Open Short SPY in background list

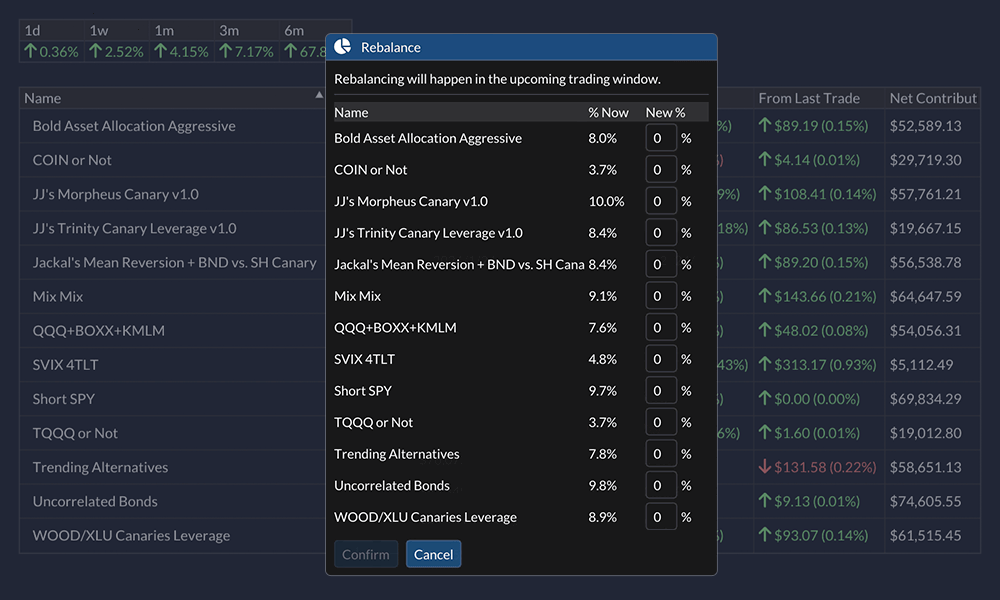pos(64,399)
